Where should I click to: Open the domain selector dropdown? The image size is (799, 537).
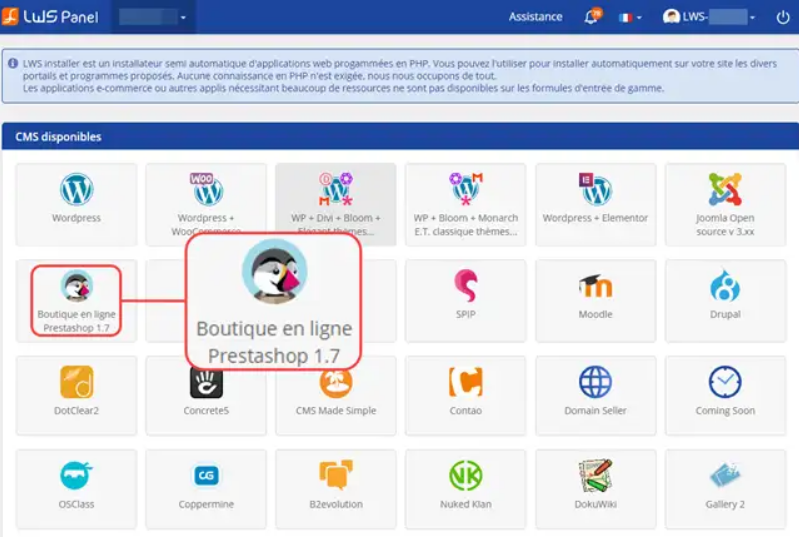[152, 17]
